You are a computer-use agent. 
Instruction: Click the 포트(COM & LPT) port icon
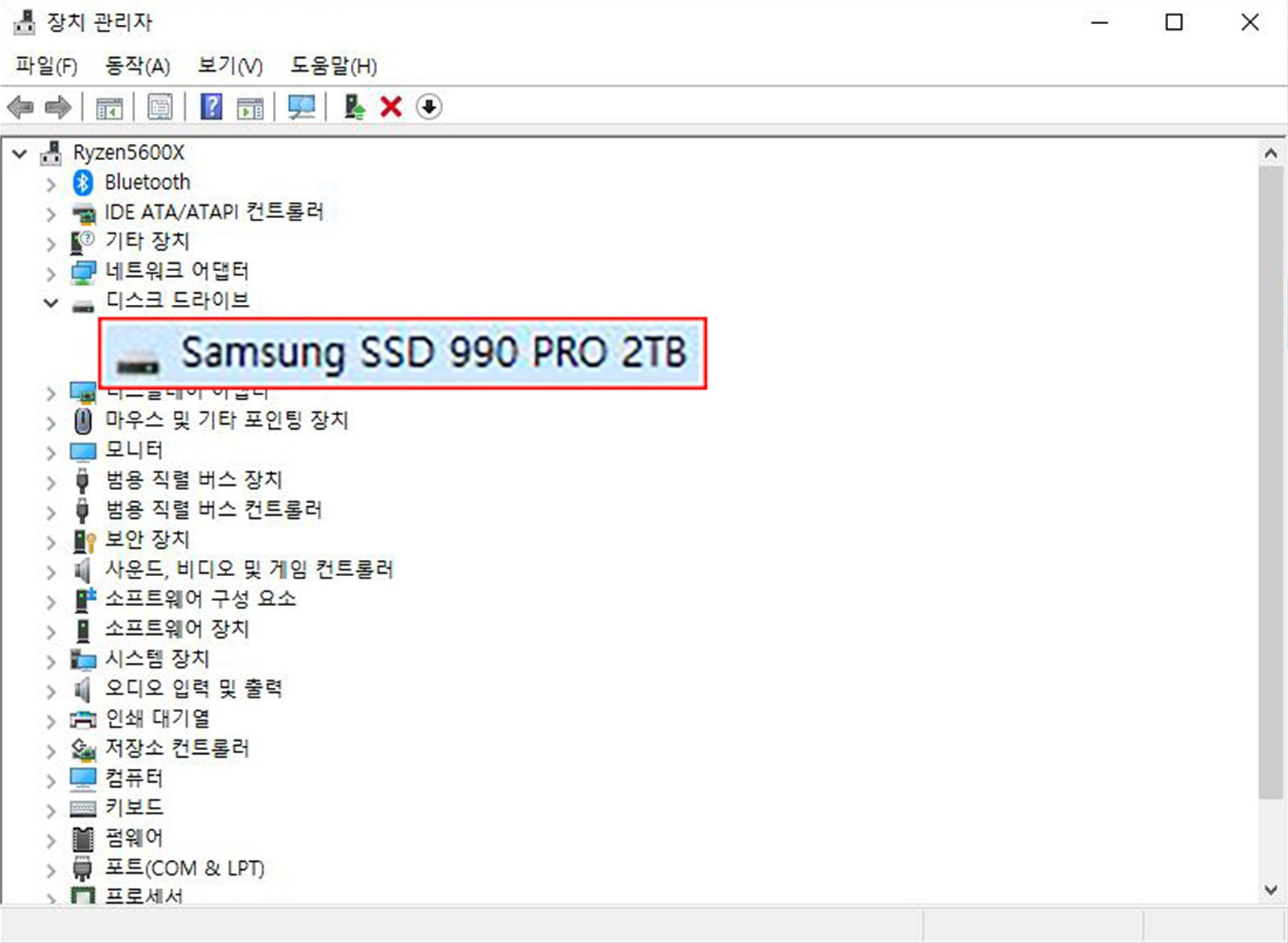pos(82,868)
